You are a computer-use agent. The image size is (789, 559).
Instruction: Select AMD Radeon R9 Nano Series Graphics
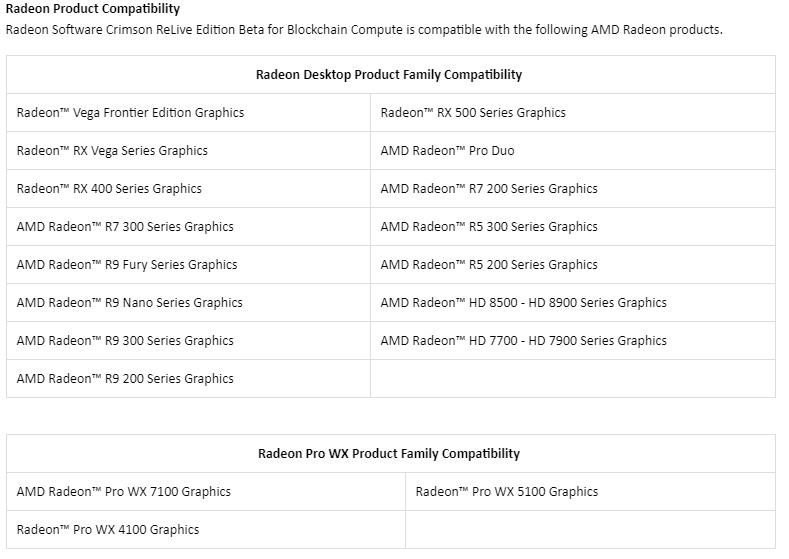coord(129,303)
